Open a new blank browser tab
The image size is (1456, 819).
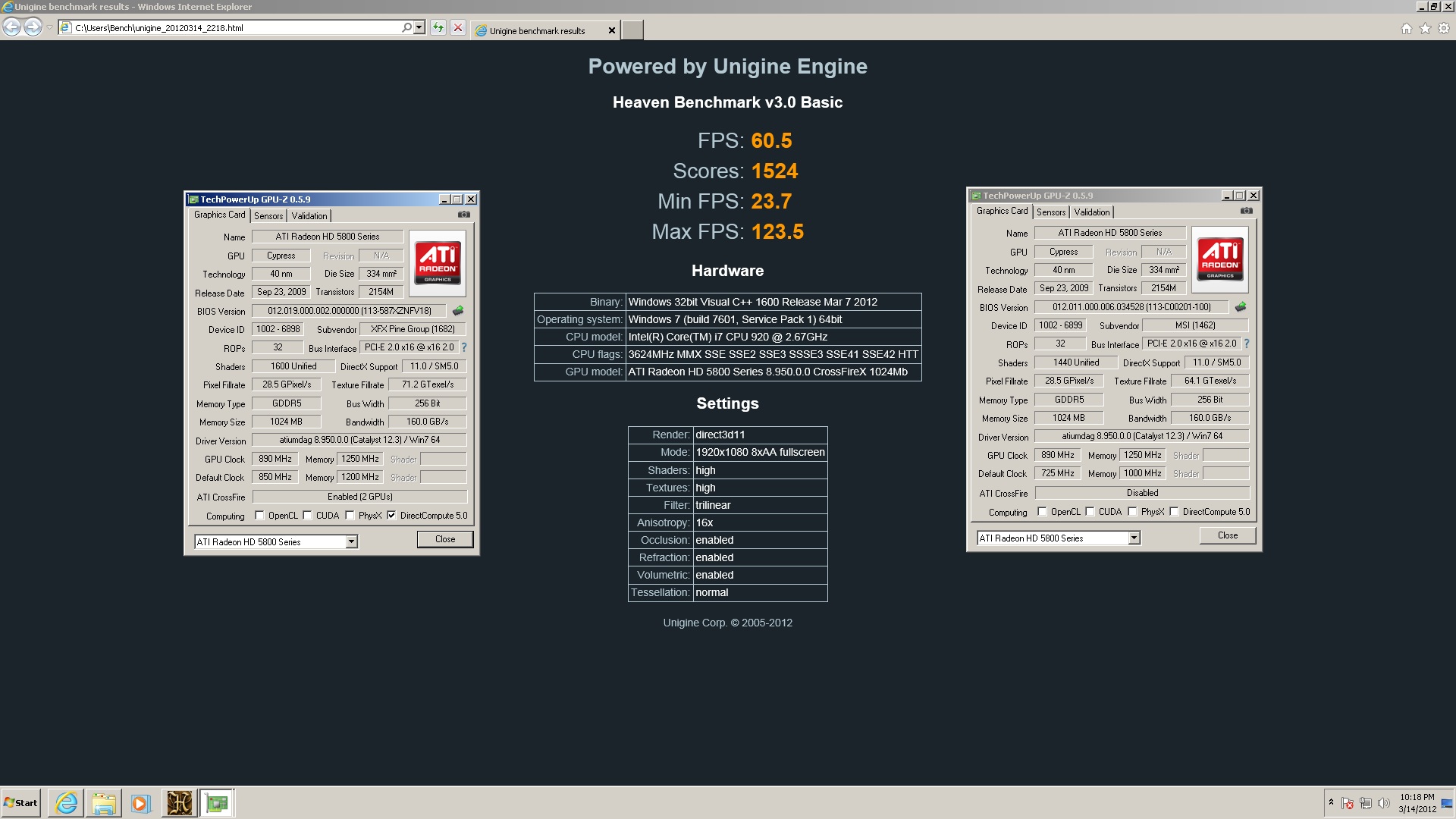(x=632, y=30)
